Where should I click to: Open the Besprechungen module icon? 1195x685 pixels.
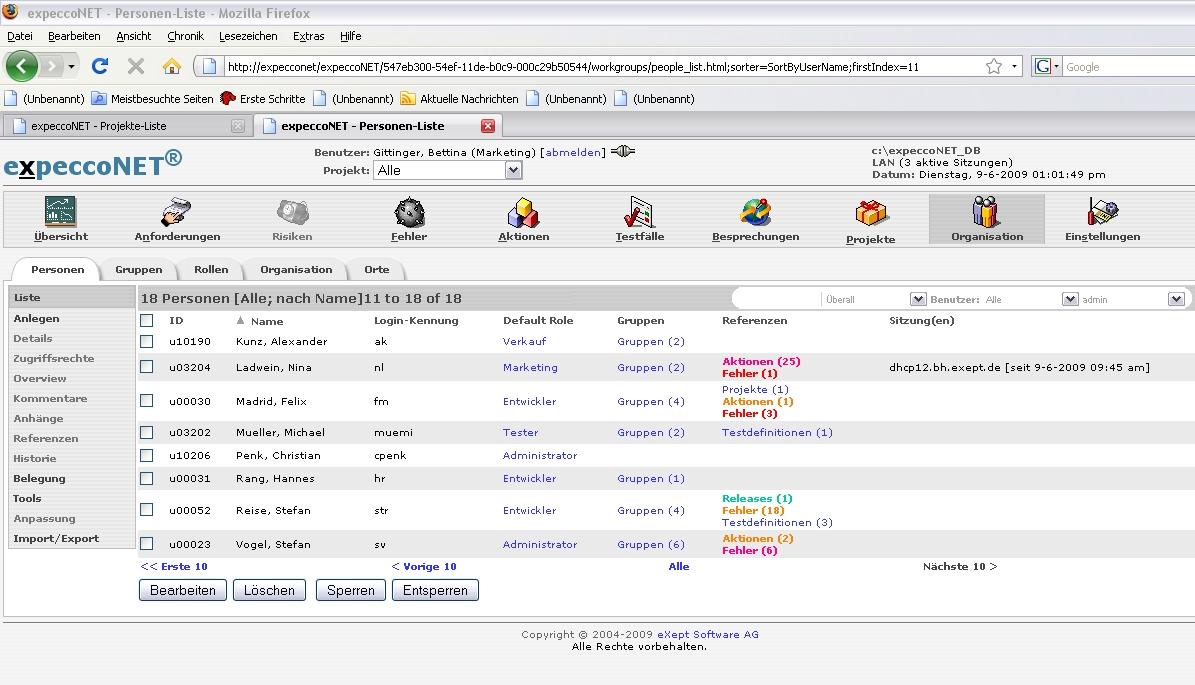click(x=755, y=213)
